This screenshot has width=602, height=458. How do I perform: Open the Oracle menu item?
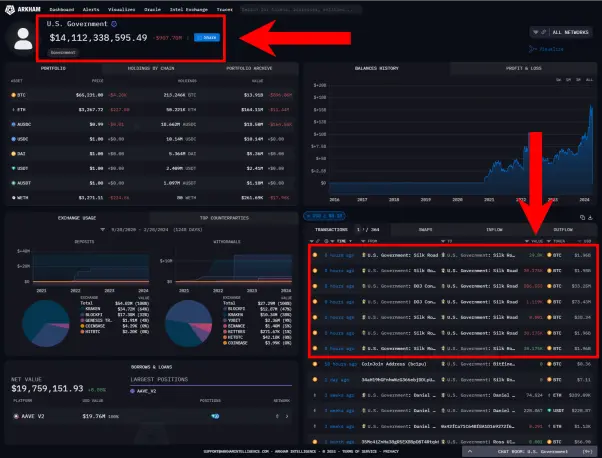pos(152,10)
